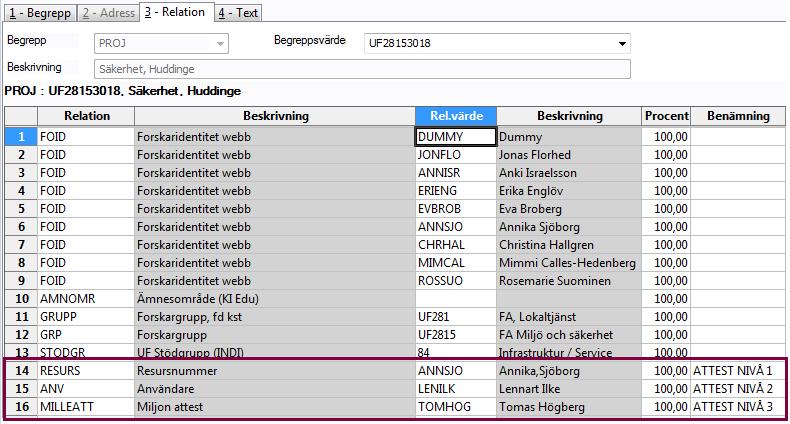The width and height of the screenshot is (790, 424).
Task: Click the GRP relation cell
Action: (x=86, y=335)
